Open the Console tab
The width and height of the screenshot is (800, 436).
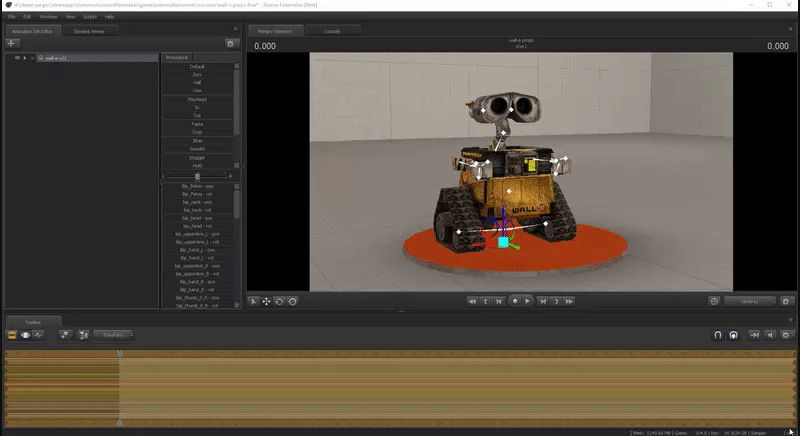pyautogui.click(x=332, y=31)
